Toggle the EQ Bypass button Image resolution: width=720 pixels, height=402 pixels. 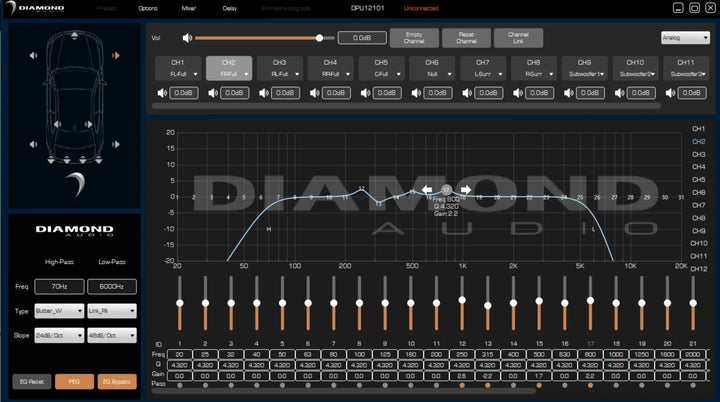click(117, 381)
